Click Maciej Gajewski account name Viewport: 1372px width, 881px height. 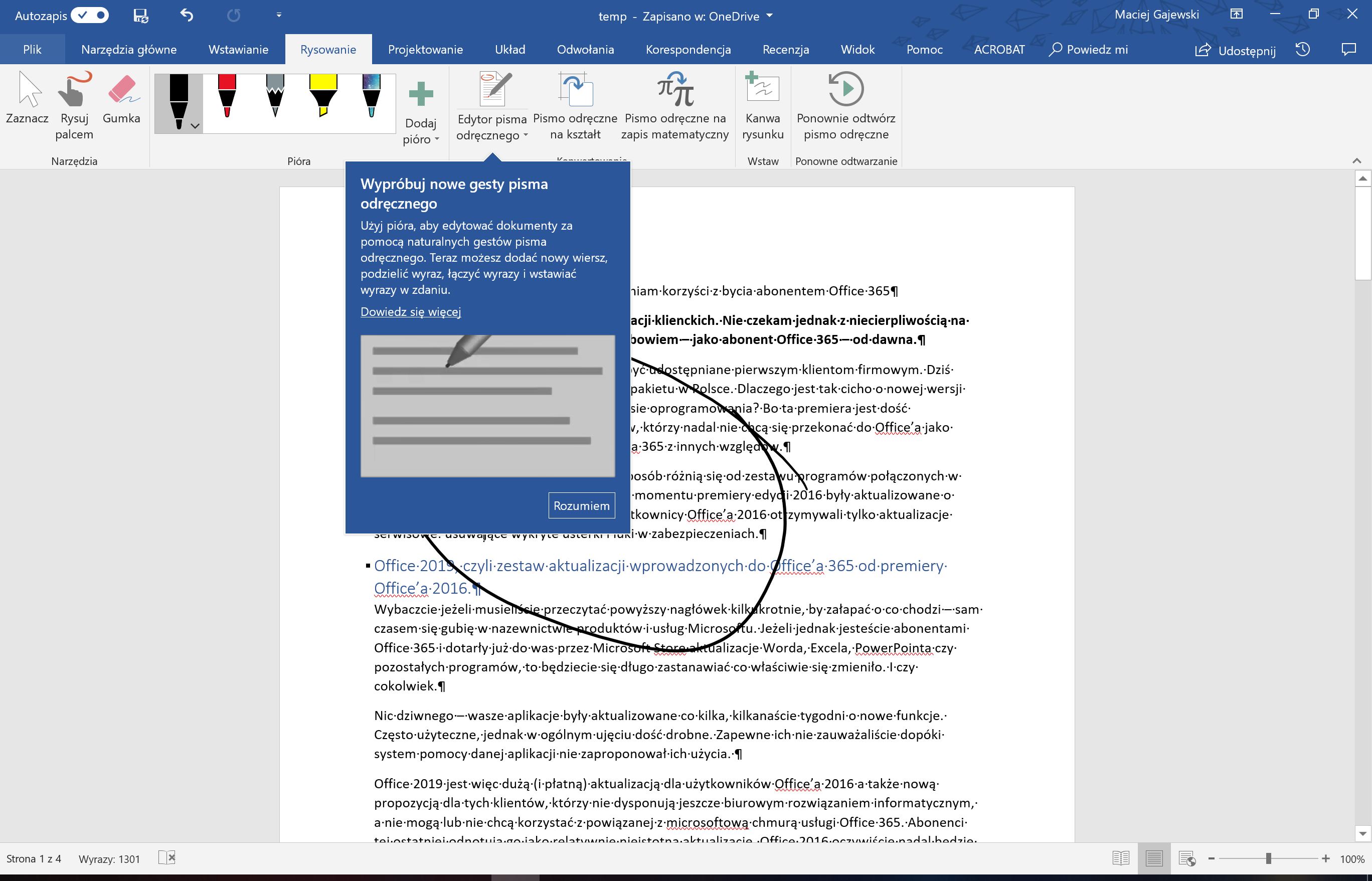[x=1156, y=15]
